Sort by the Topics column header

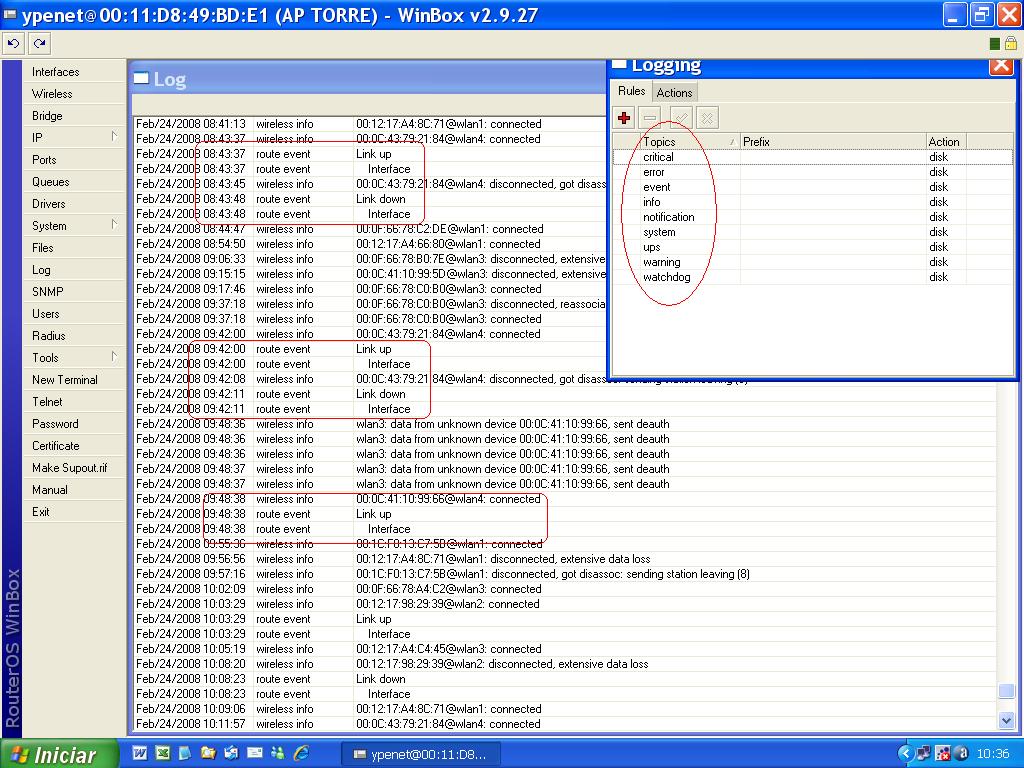click(690, 142)
